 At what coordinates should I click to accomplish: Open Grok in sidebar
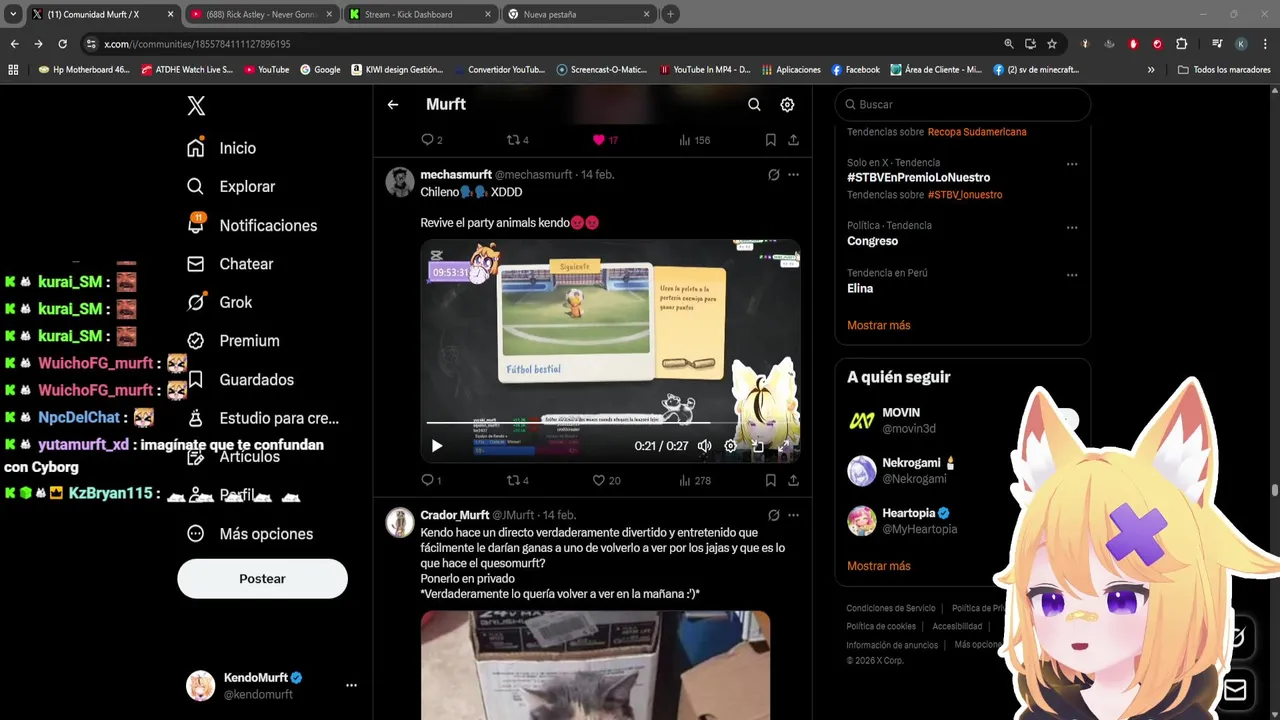[x=219, y=302]
